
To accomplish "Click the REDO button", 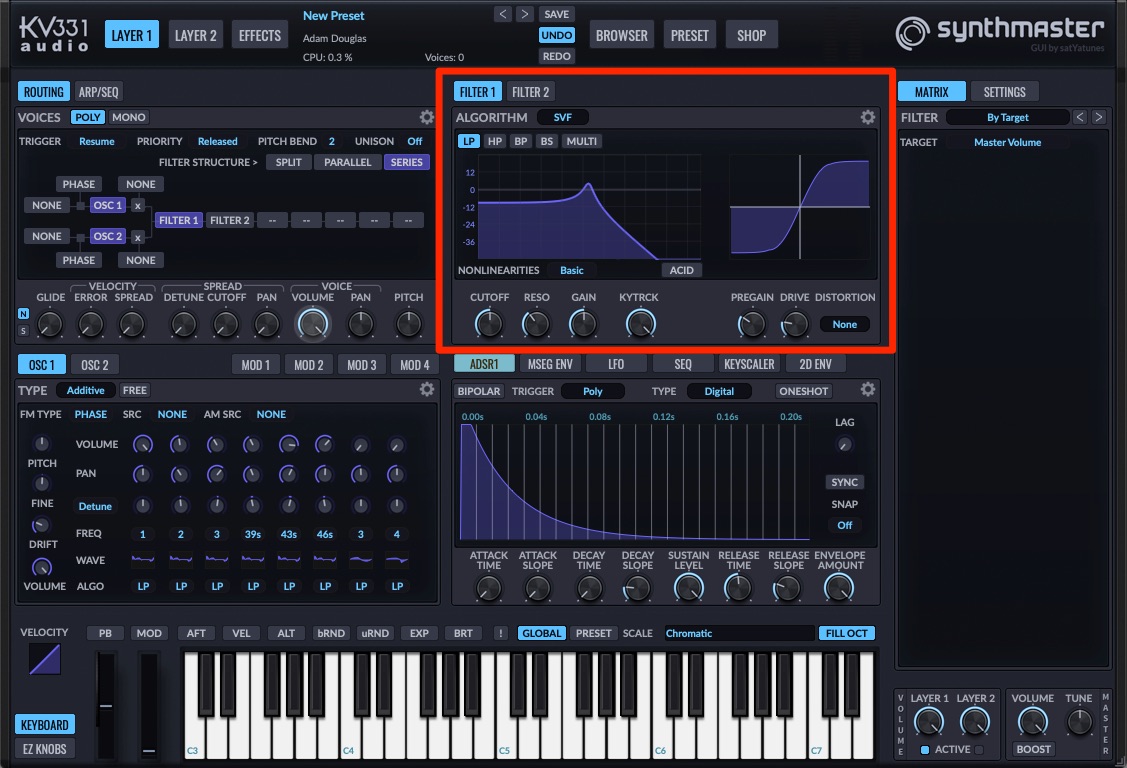I will [x=556, y=56].
